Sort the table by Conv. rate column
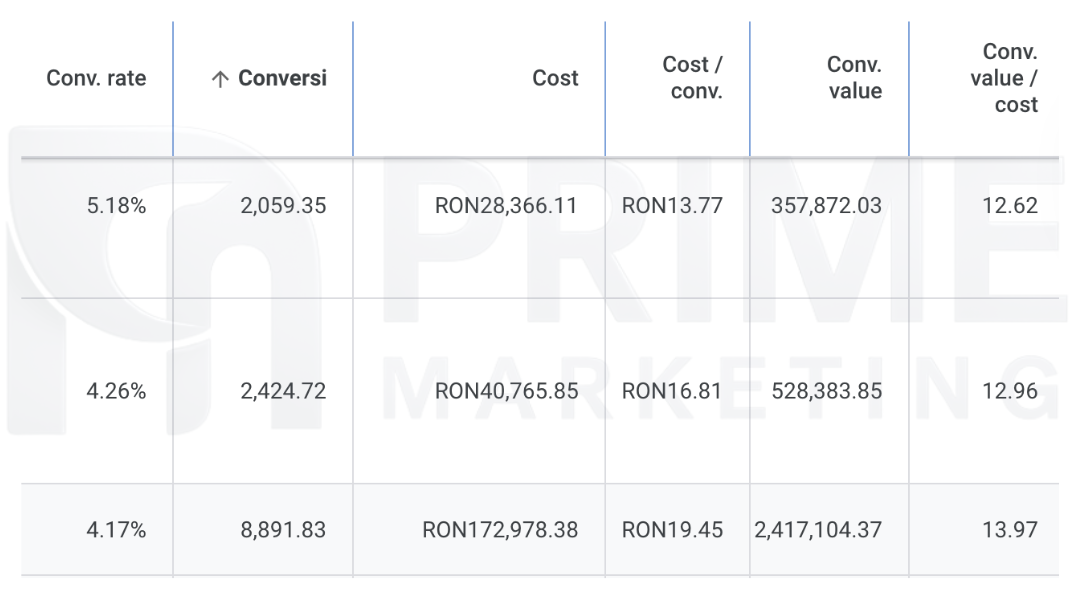1080x600 pixels. [96, 78]
